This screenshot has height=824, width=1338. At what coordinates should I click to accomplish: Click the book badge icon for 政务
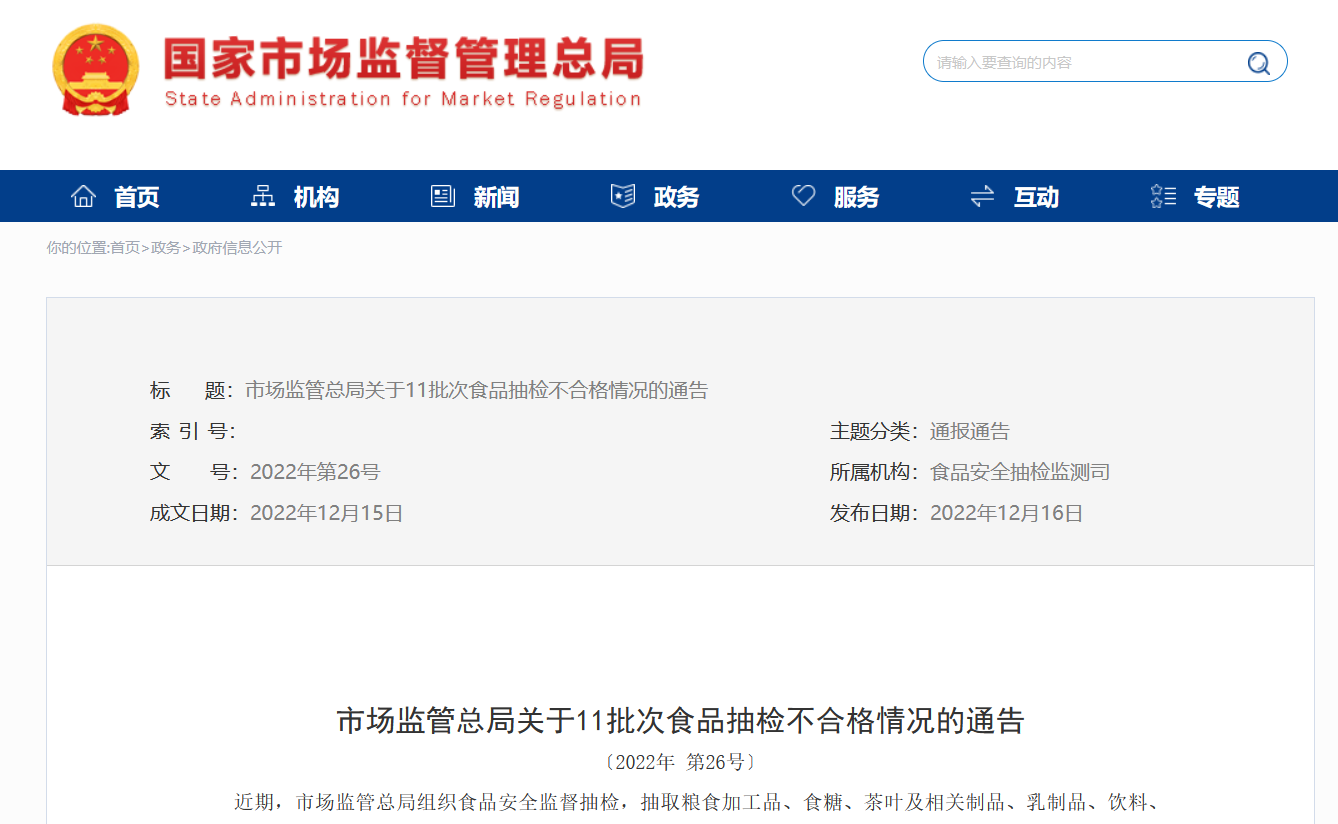point(623,196)
